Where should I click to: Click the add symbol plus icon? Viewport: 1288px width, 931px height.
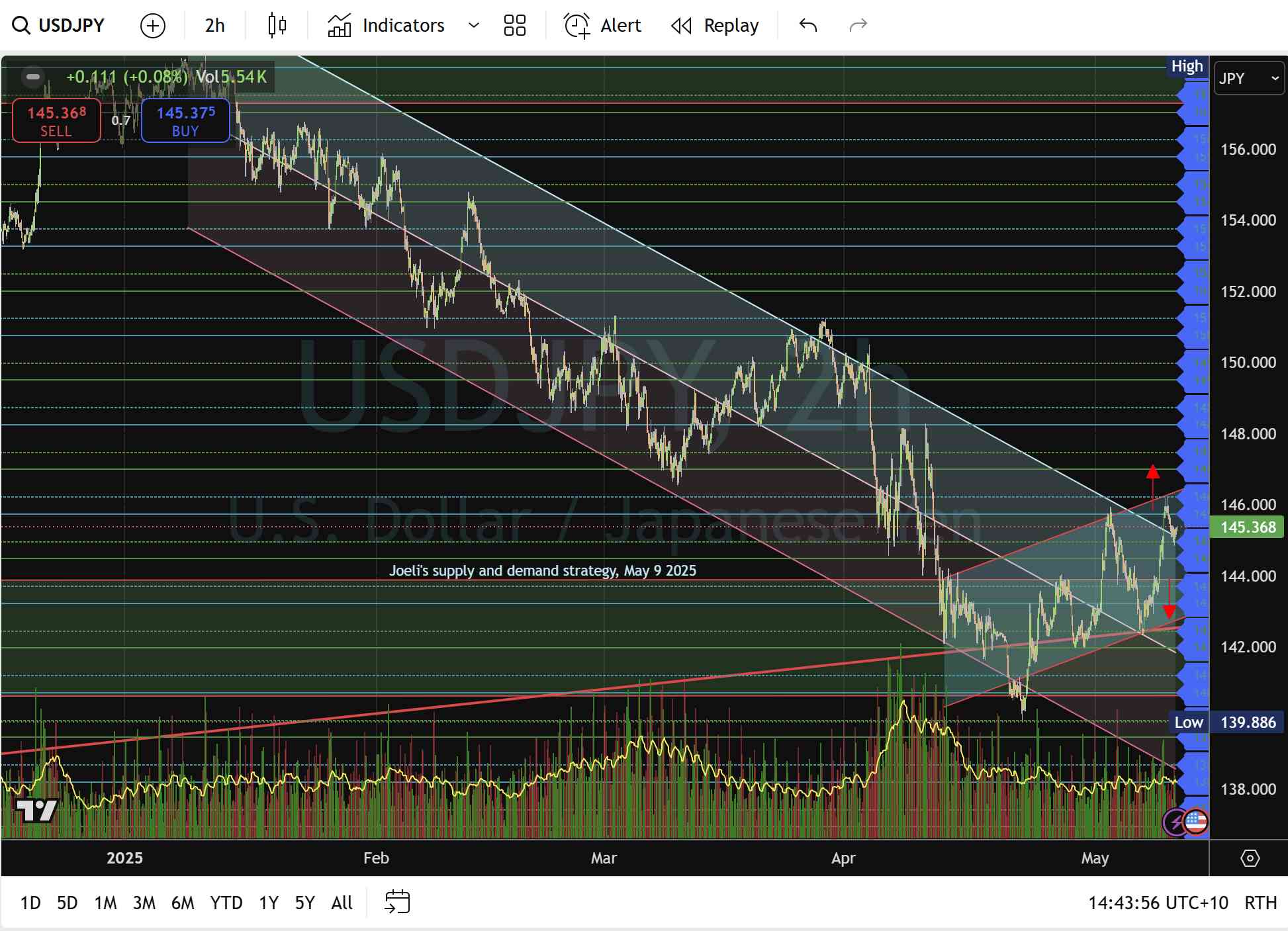point(153,26)
